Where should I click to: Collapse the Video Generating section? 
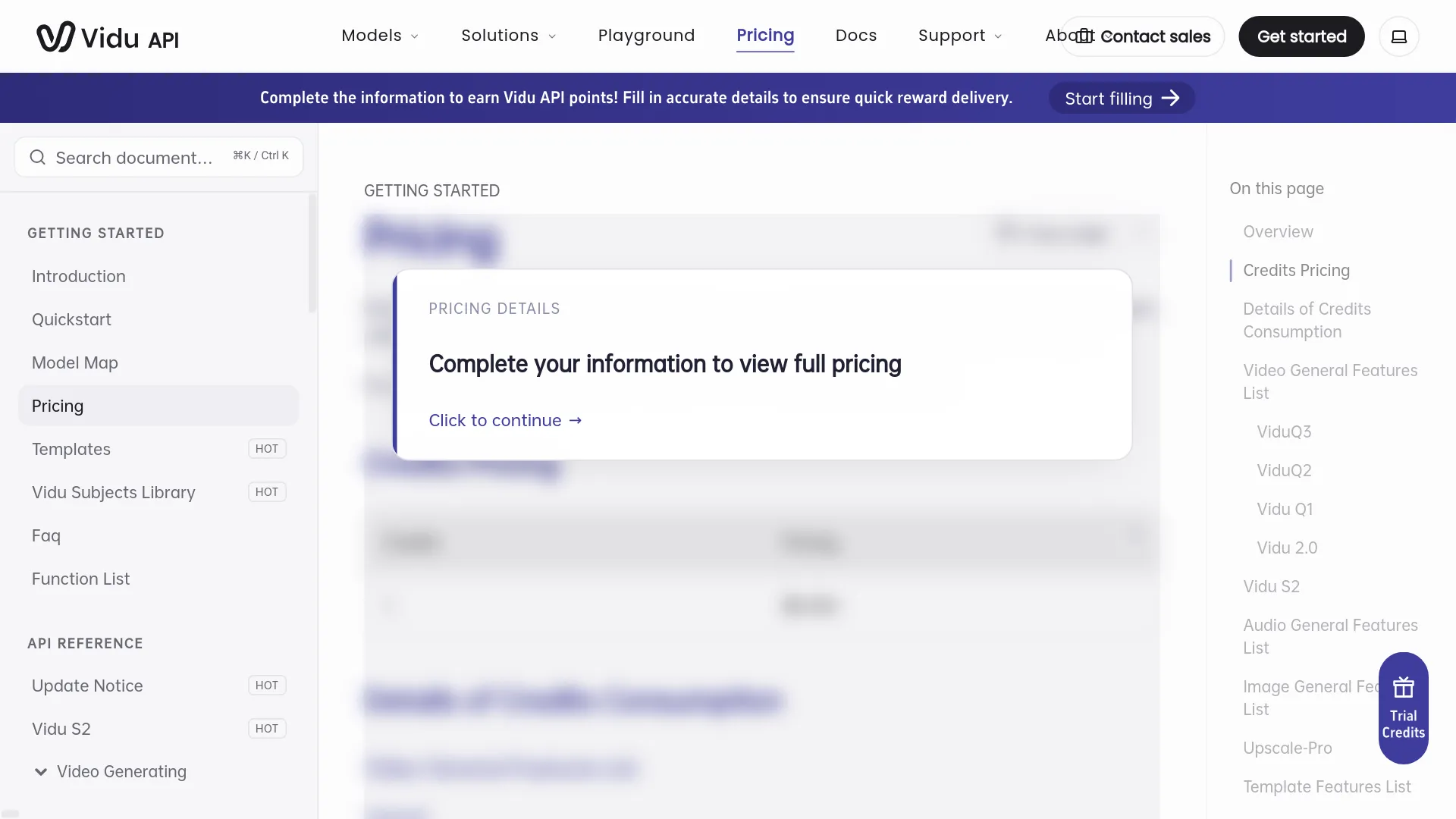tap(41, 772)
